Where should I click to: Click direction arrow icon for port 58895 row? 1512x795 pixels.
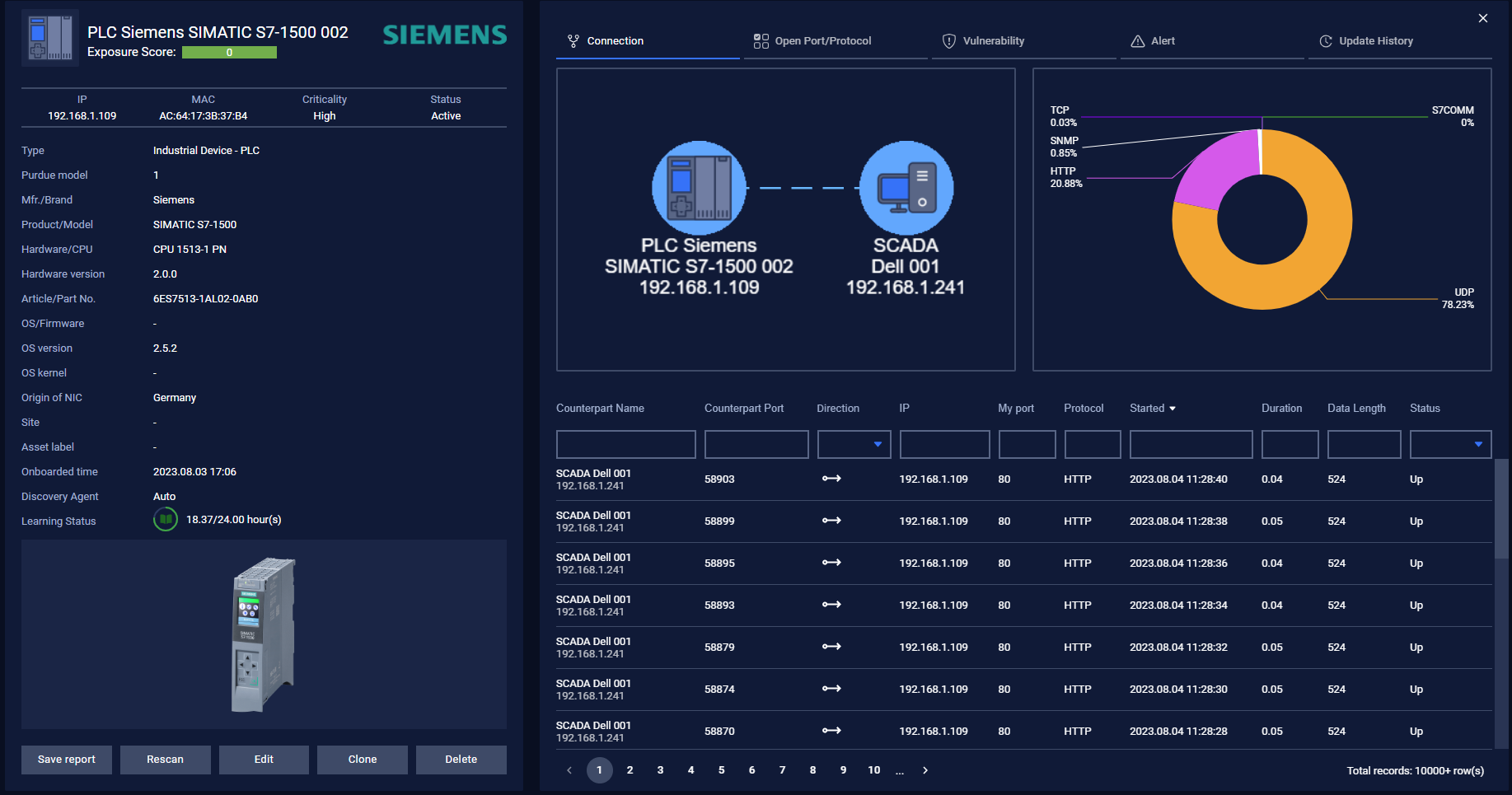[x=831, y=563]
